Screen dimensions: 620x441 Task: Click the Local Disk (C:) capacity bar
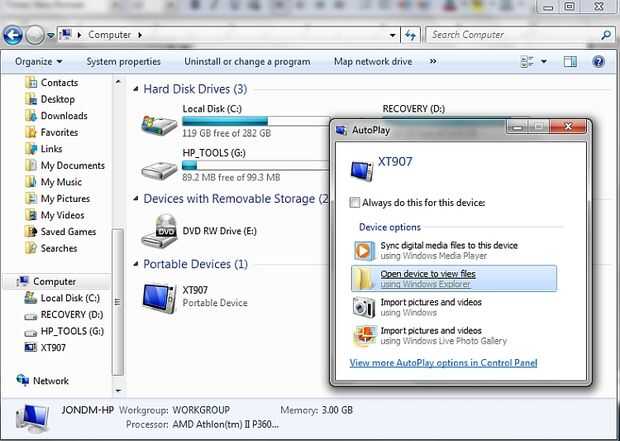click(255, 121)
